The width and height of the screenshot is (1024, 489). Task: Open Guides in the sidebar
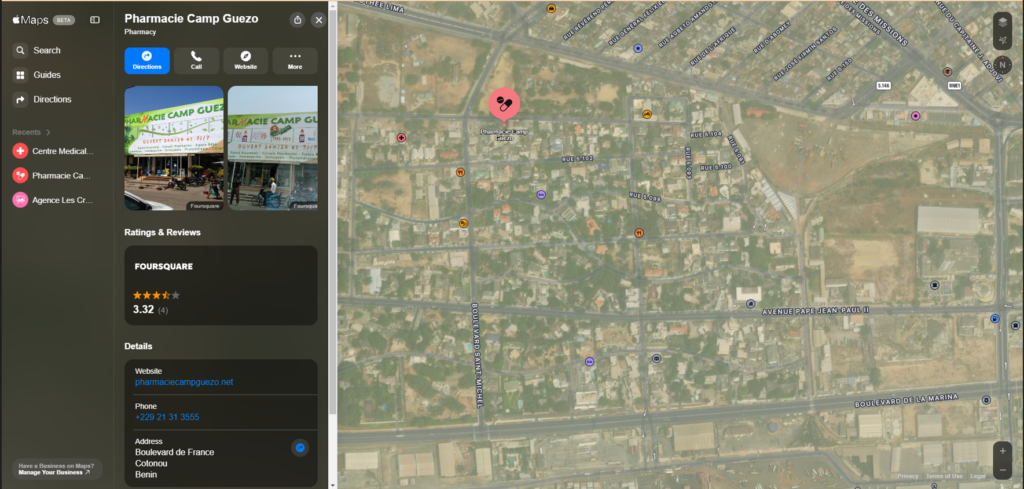[46, 75]
